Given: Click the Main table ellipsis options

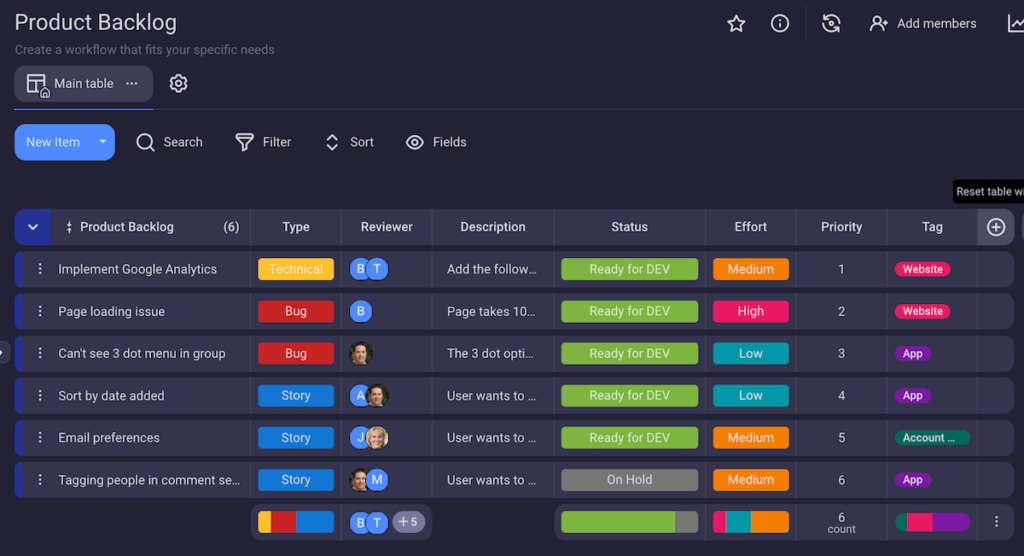Looking at the screenshot, I should tap(132, 84).
